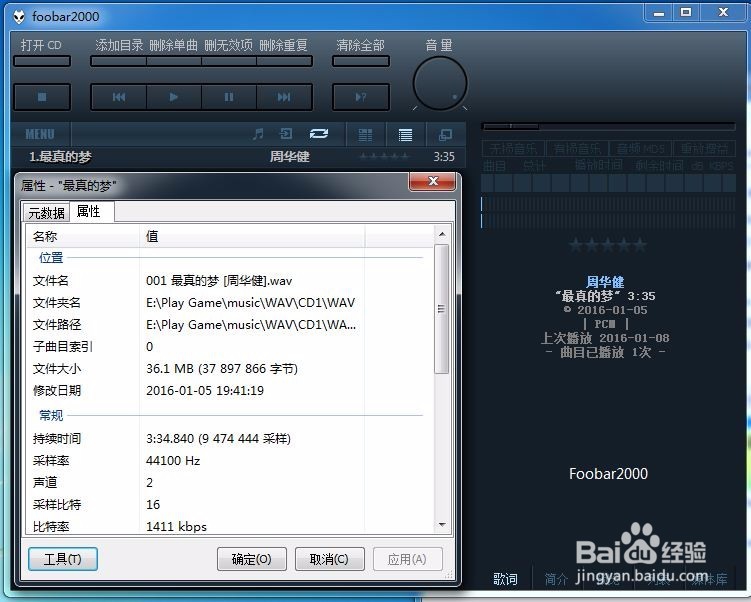This screenshot has width=751, height=602.
Task: Click the Stop playback button
Action: (42, 97)
